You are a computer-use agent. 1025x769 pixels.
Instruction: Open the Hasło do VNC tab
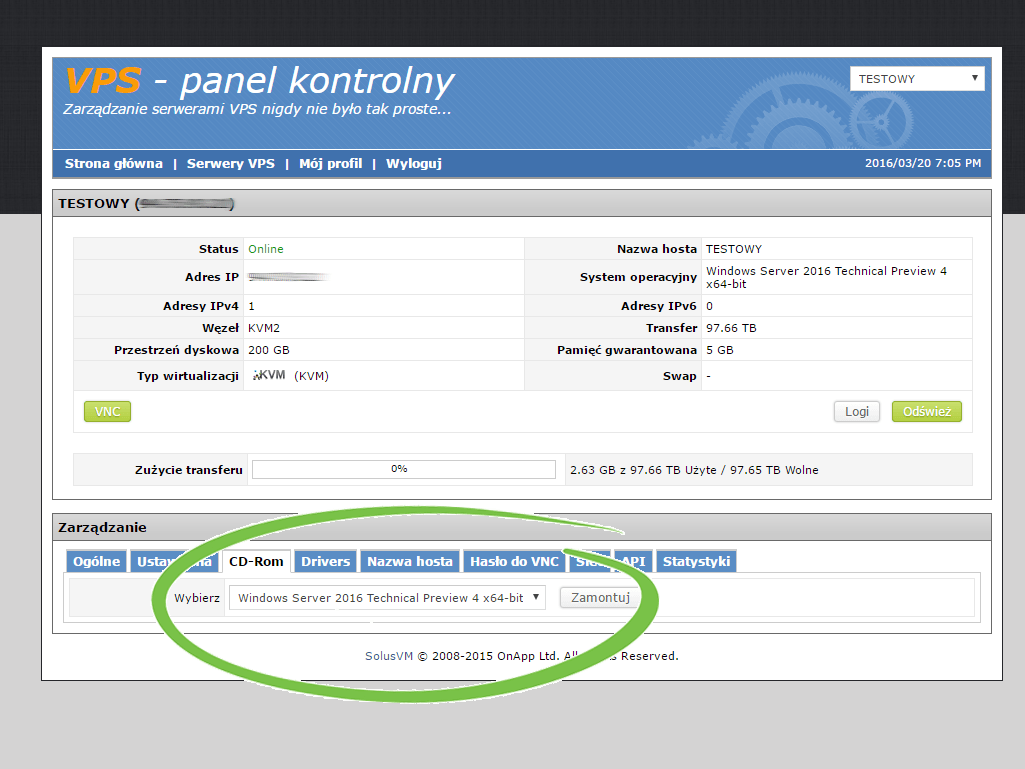coord(514,561)
